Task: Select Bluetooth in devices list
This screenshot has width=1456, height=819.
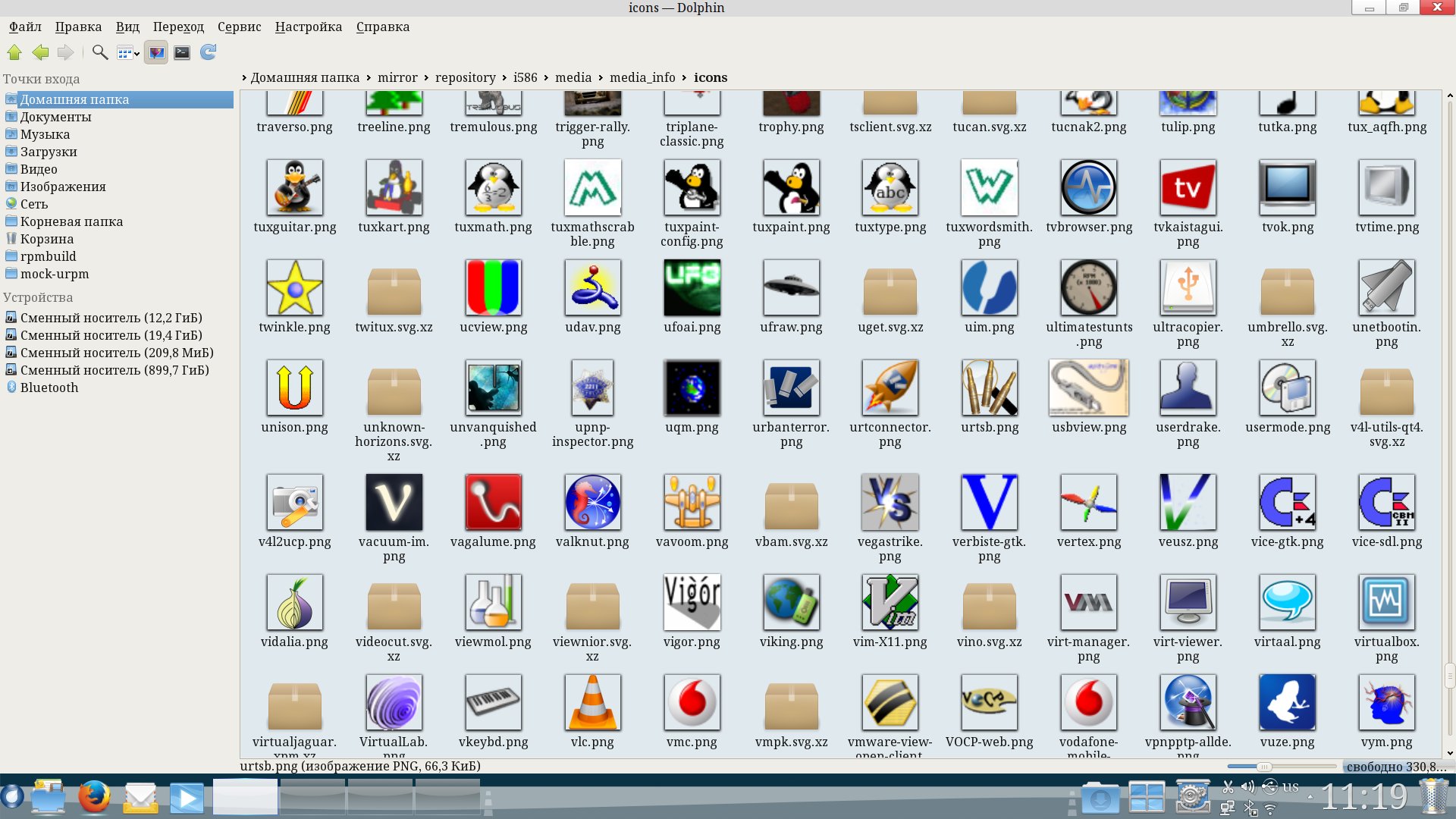Action: [49, 388]
